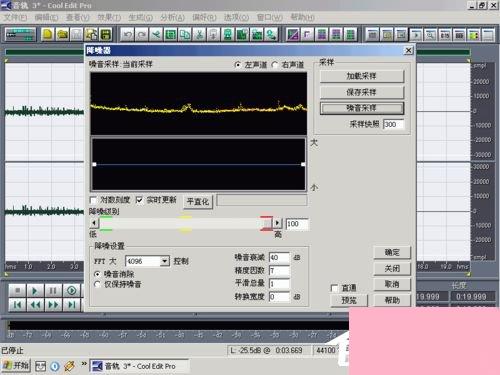
Task: Open the 生成 Generate menu
Action: (140, 17)
